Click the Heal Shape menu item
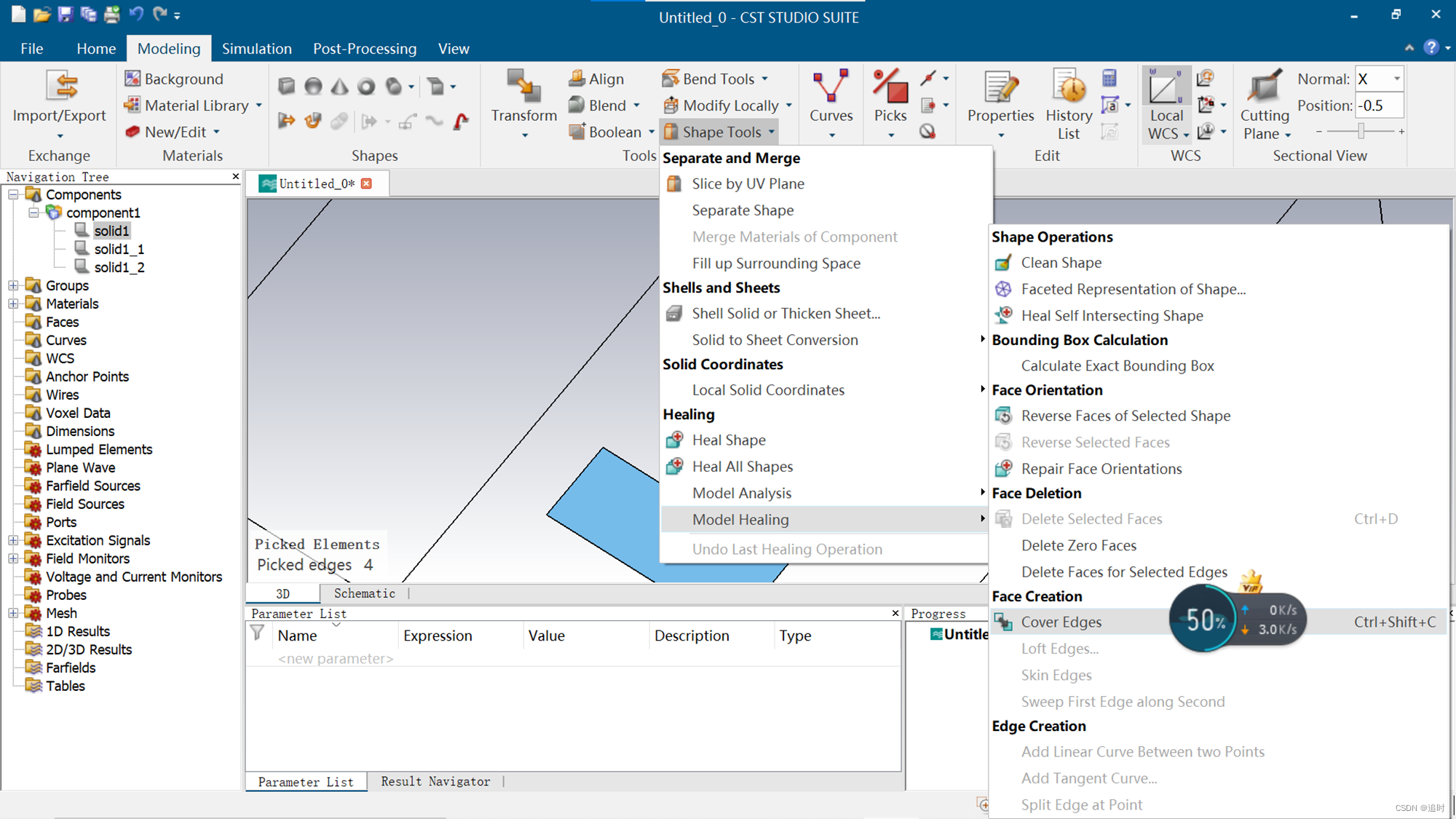Image resolution: width=1456 pixels, height=819 pixels. click(x=729, y=440)
